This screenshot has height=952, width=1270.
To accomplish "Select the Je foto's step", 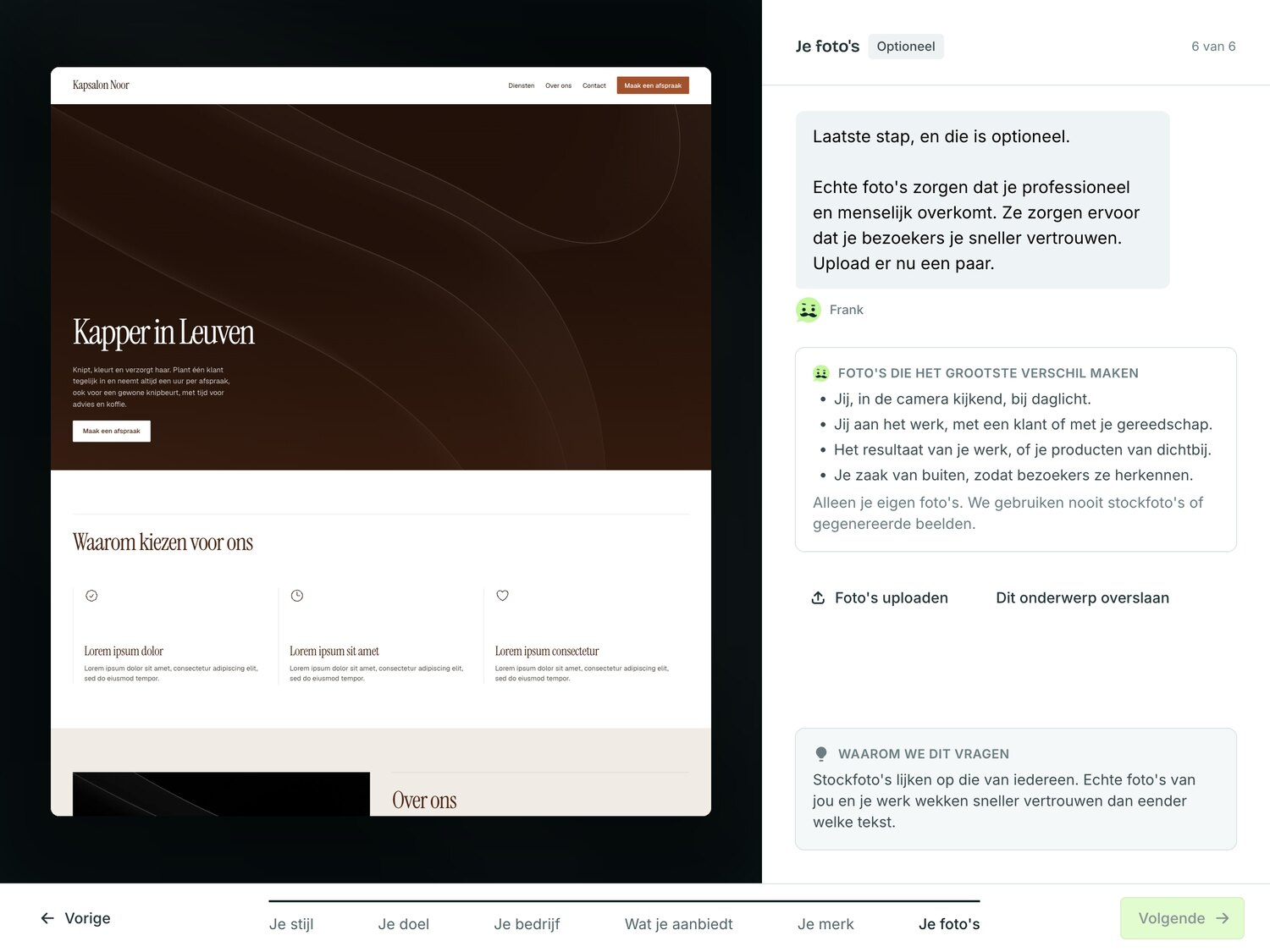I will pyautogui.click(x=949, y=924).
